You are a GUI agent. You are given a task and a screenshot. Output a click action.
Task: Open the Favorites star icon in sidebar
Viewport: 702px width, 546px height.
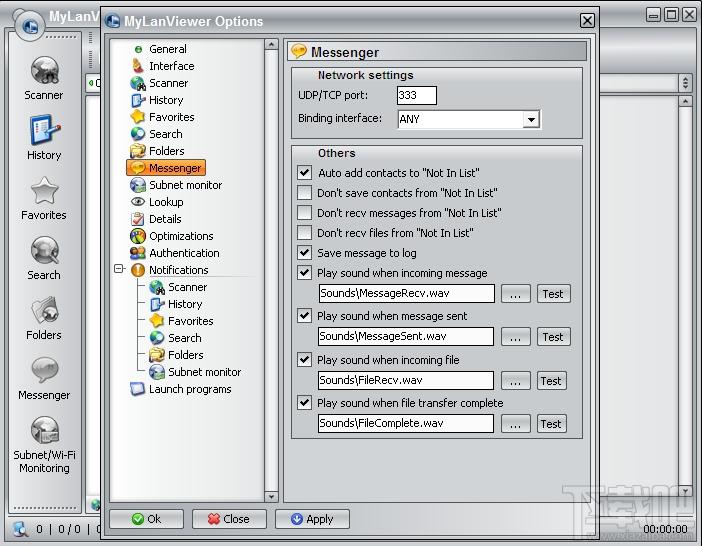[44, 191]
